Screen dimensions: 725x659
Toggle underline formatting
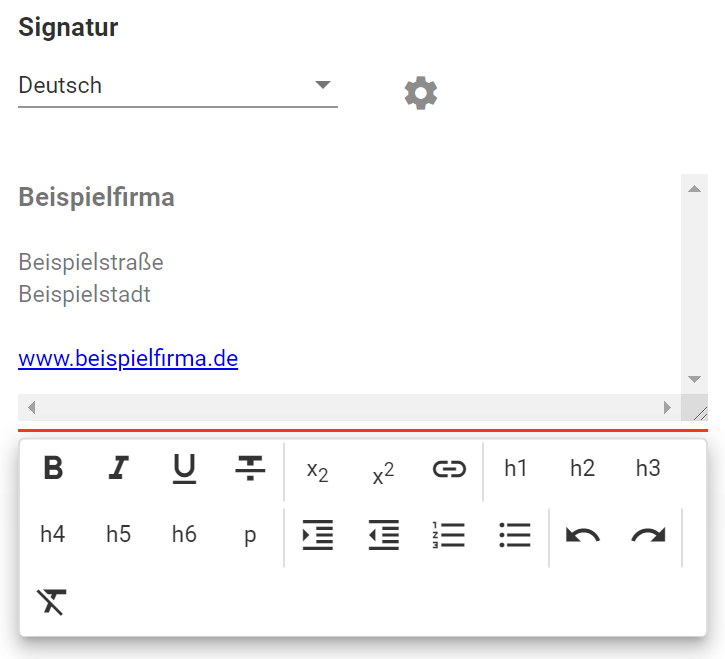[x=184, y=469]
